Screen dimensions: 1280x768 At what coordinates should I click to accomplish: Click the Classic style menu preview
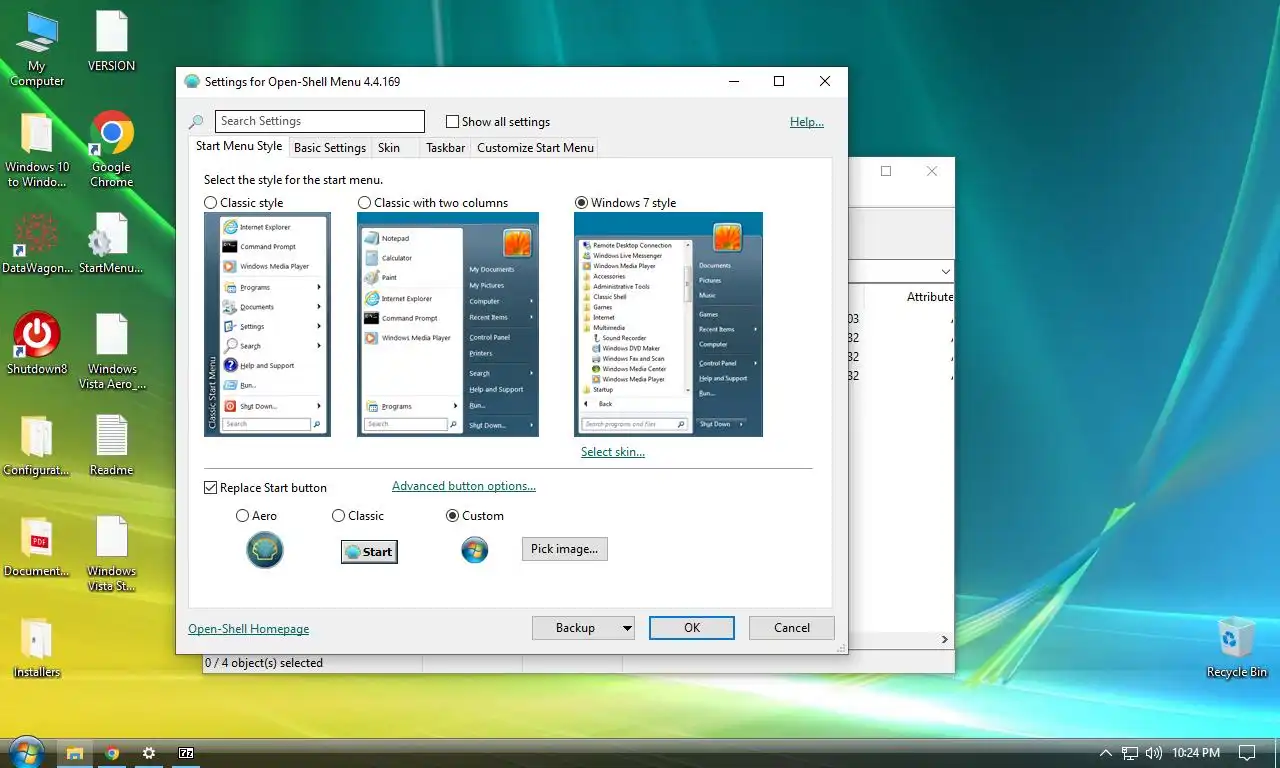tap(267, 324)
